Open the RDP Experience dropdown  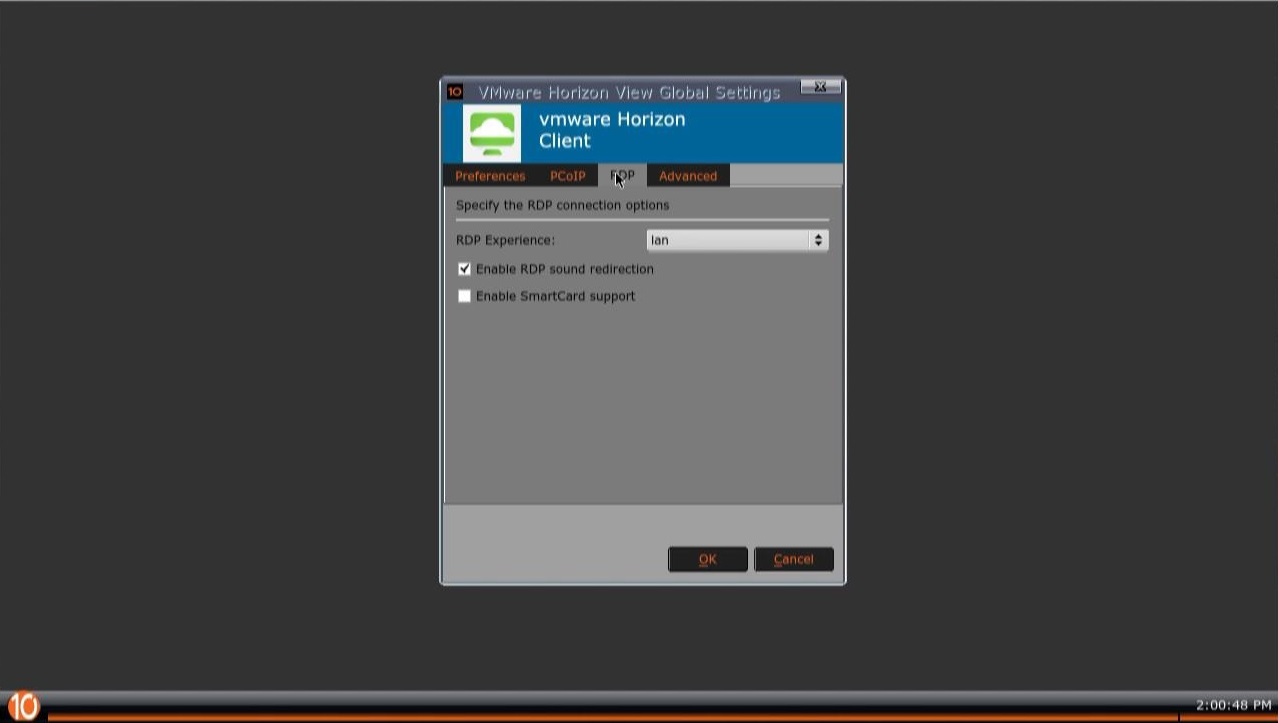[738, 240]
